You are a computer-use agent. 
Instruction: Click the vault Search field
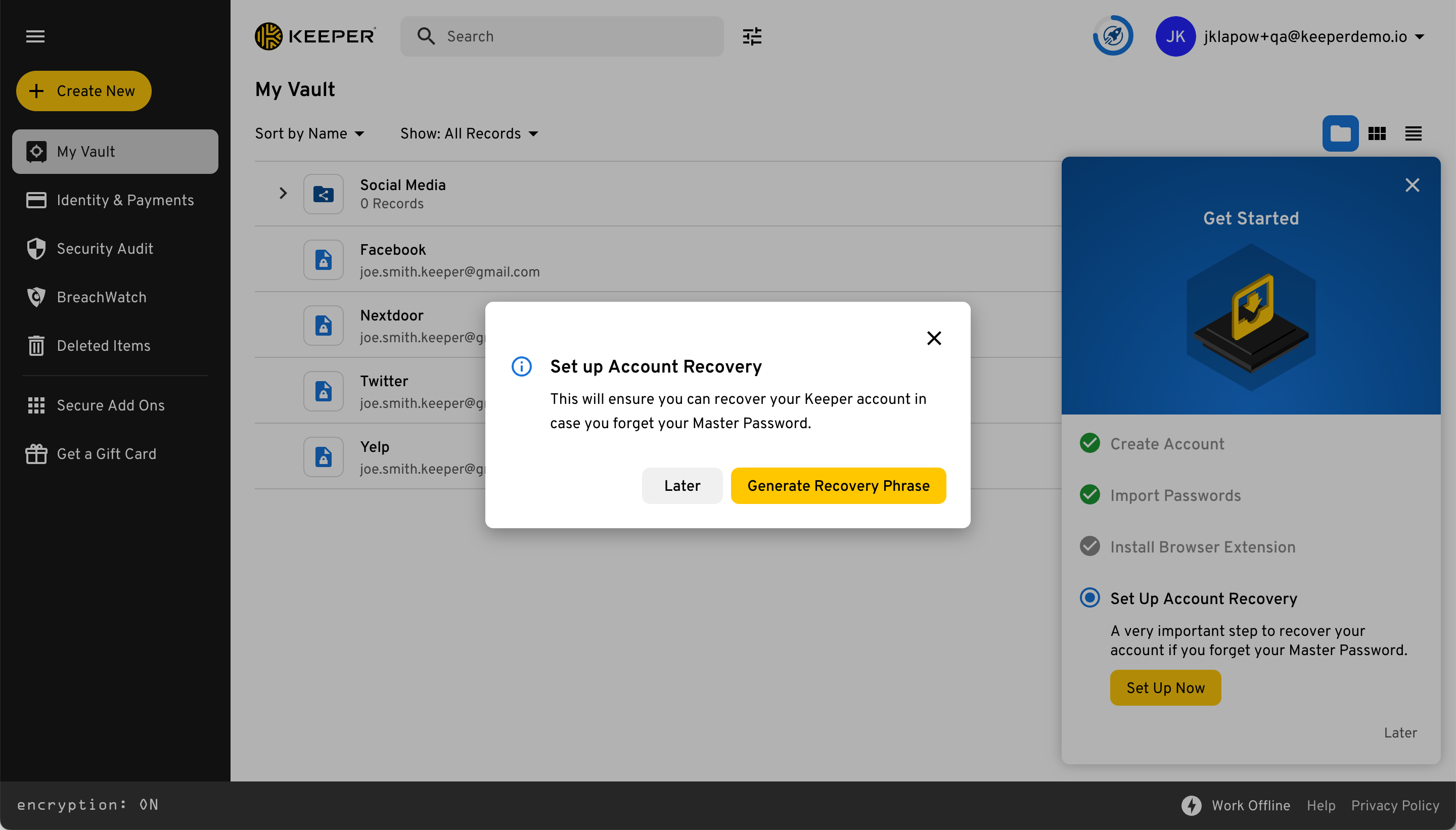pyautogui.click(x=570, y=36)
